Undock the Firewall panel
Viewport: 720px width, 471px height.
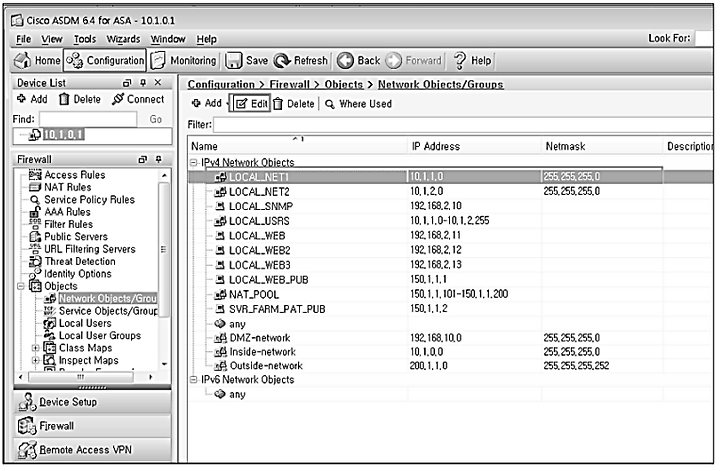click(143, 159)
